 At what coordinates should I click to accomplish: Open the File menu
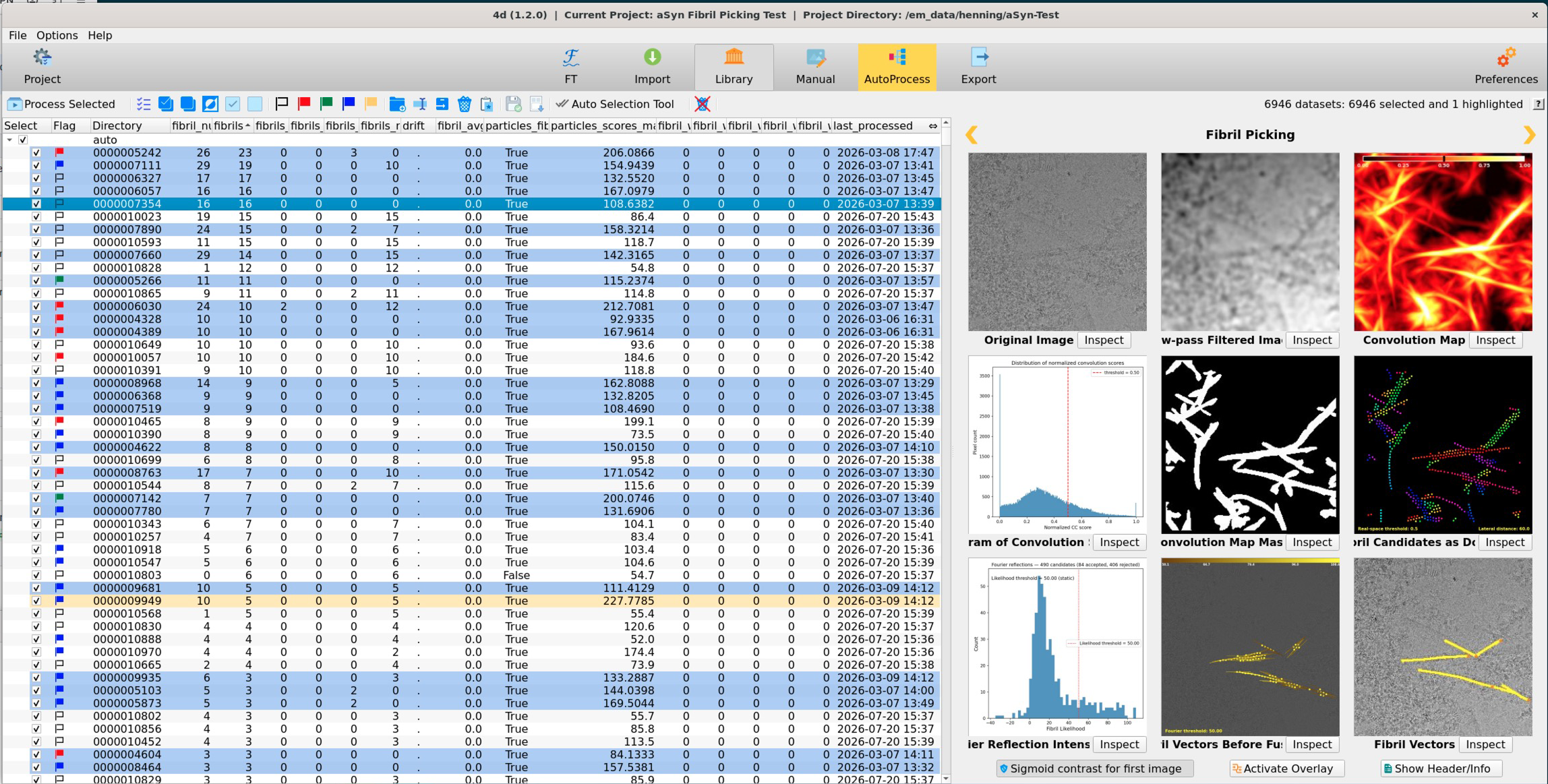(18, 35)
